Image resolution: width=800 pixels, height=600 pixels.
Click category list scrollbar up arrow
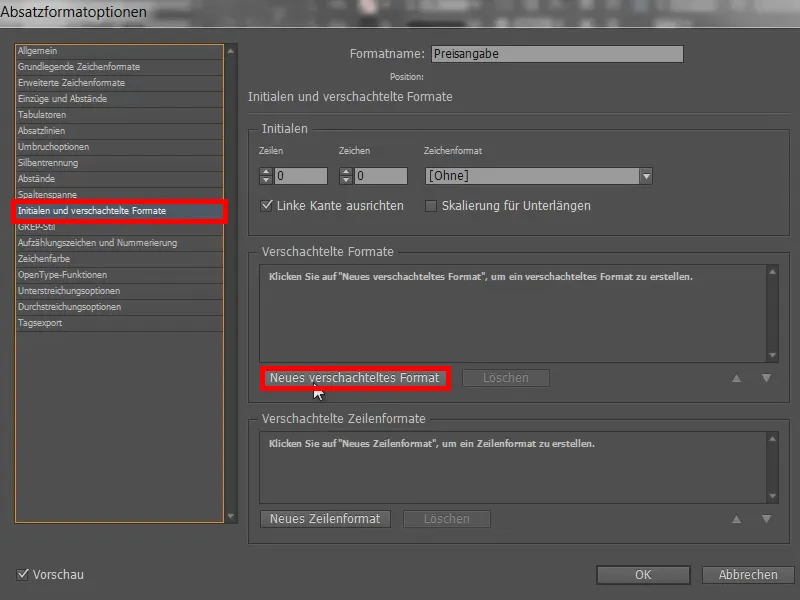[x=231, y=51]
